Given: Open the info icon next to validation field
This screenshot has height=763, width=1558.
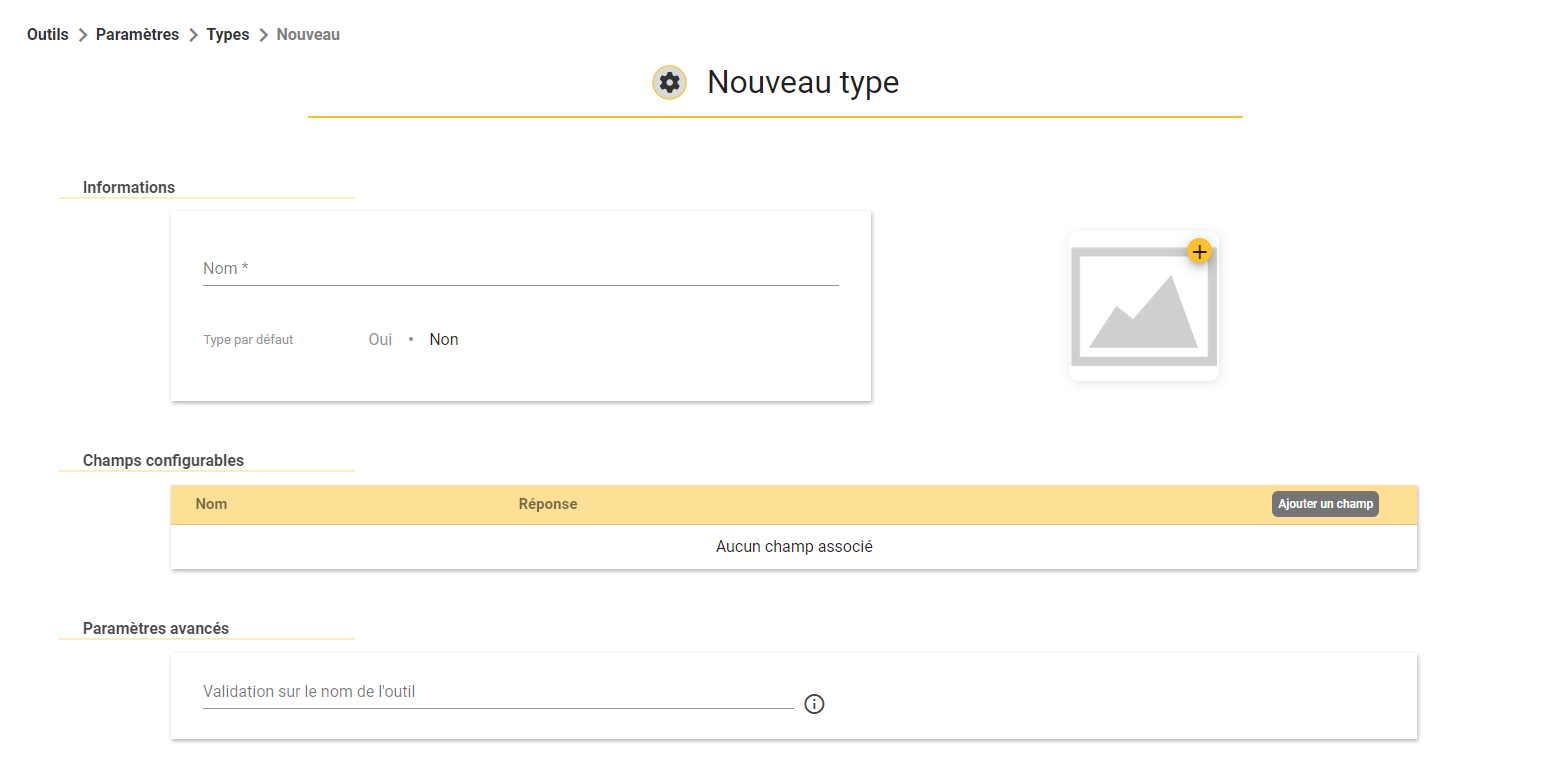Looking at the screenshot, I should pos(814,704).
